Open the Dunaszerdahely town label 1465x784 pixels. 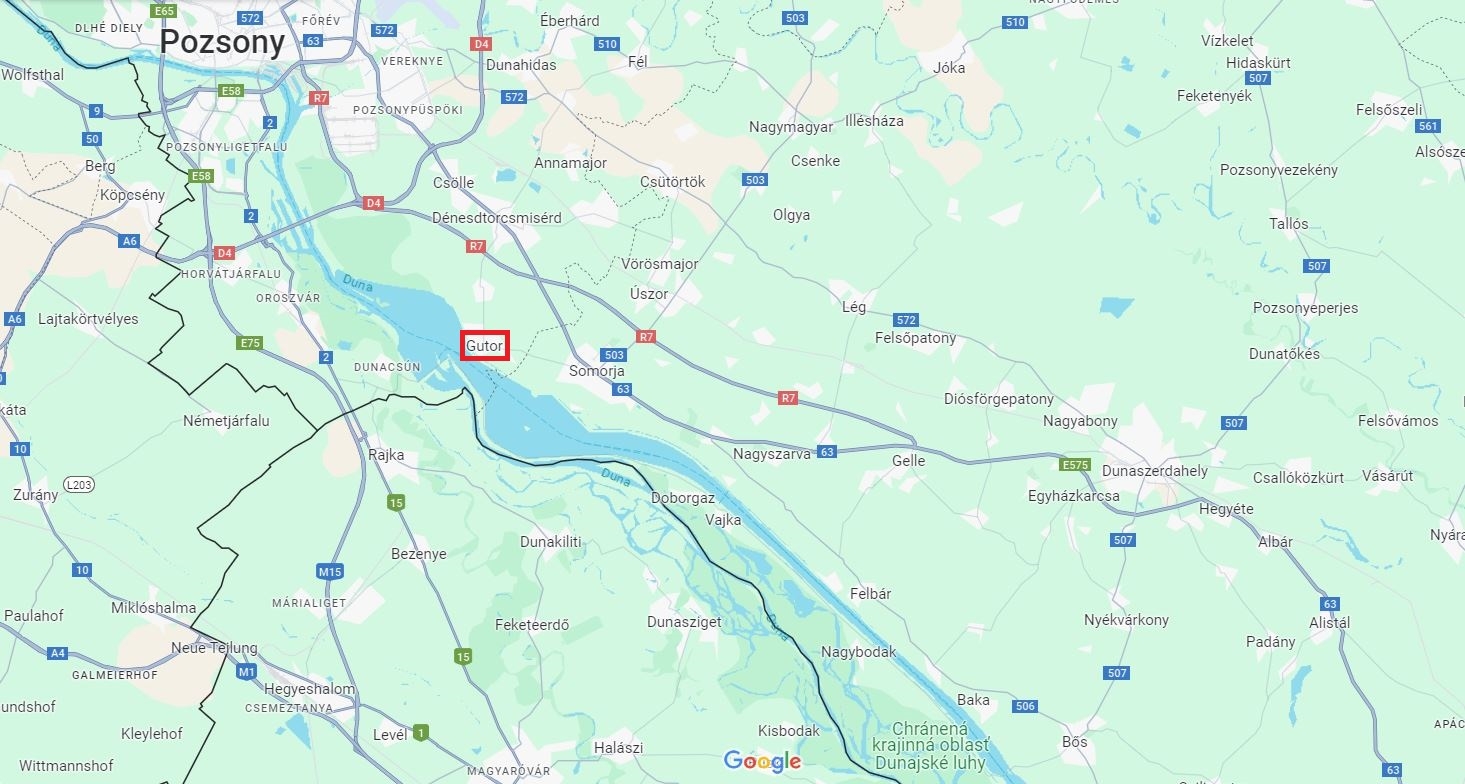click(1155, 471)
